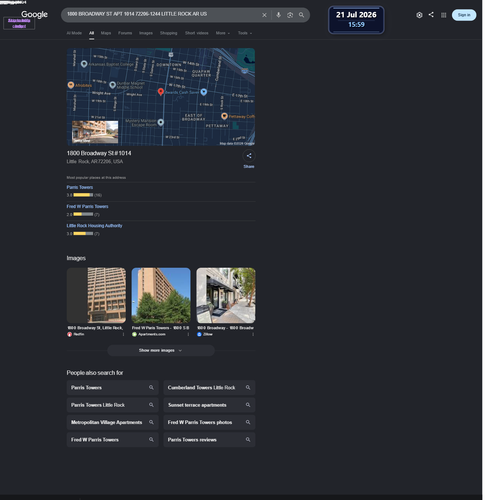
Task: Search Parris Towers reviews suggestion
Action: click(209, 439)
